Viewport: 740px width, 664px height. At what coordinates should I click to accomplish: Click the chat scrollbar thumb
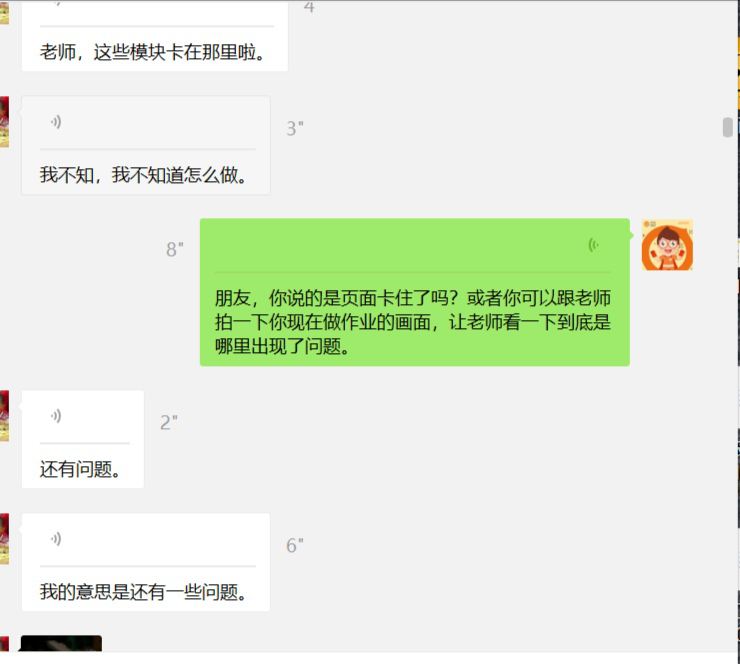click(727, 127)
